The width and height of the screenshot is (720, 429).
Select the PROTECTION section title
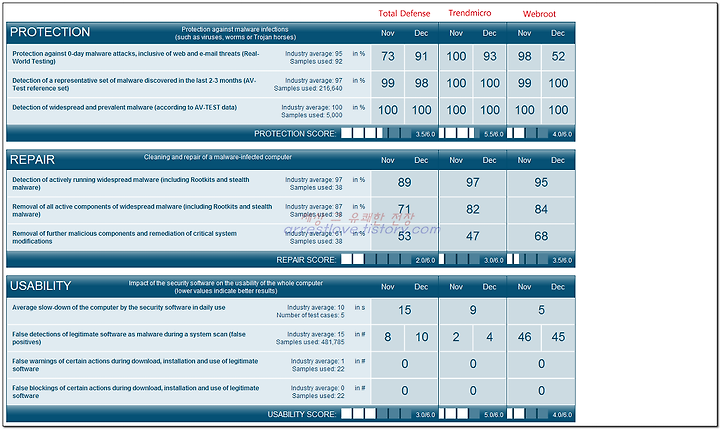[x=50, y=32]
